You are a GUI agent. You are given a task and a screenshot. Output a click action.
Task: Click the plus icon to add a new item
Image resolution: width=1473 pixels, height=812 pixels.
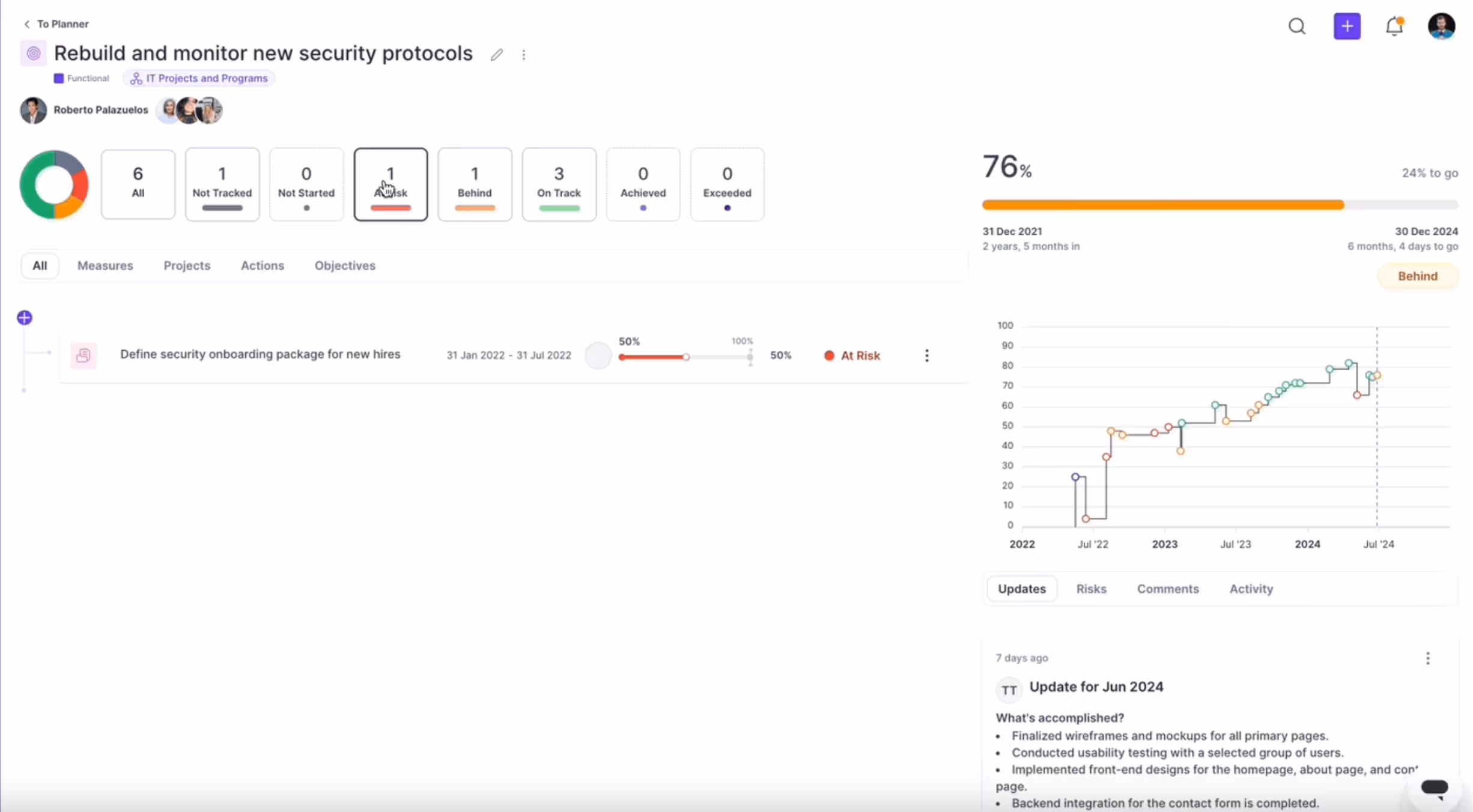pyautogui.click(x=24, y=318)
